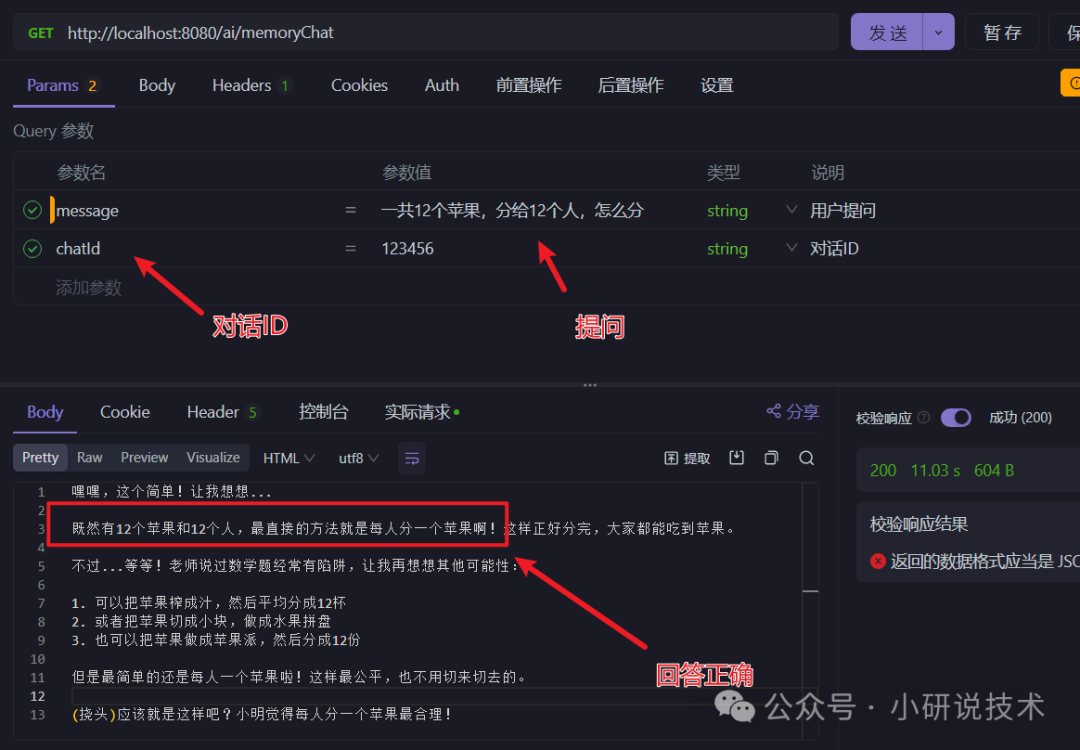Click the 分享 share icon
The image size is (1080, 750).
[x=791, y=411]
